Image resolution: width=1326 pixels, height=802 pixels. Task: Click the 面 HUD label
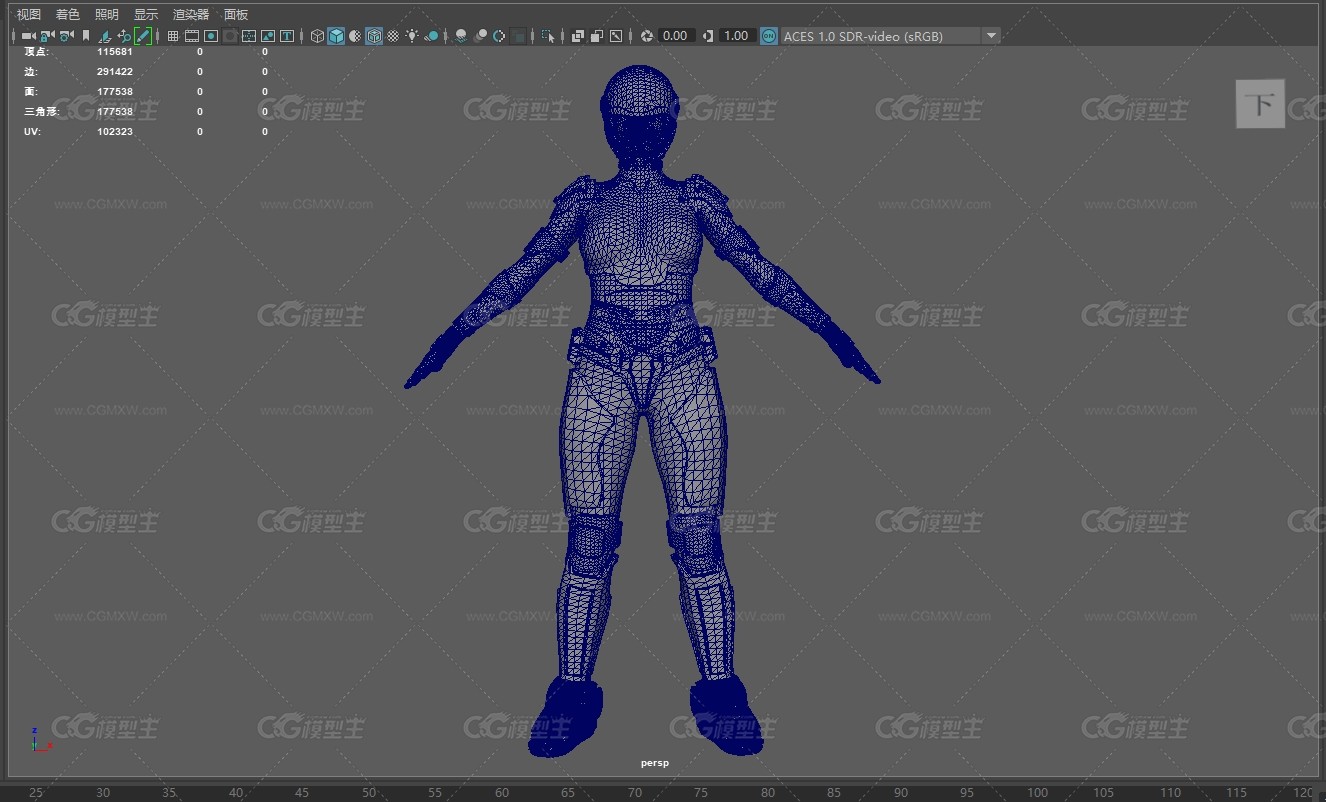(30, 91)
